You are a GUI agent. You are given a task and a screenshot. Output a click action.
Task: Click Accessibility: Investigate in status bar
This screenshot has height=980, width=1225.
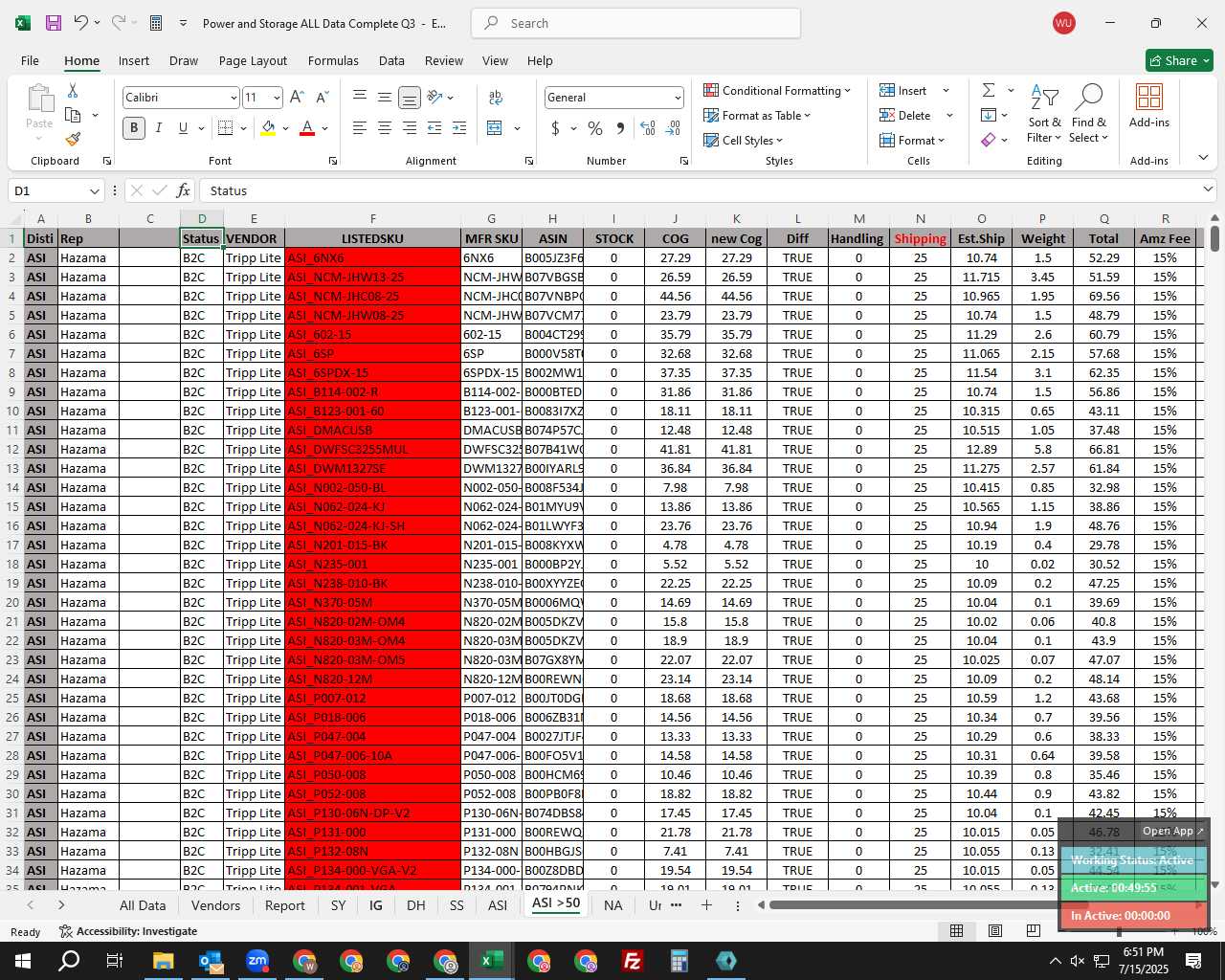128,931
